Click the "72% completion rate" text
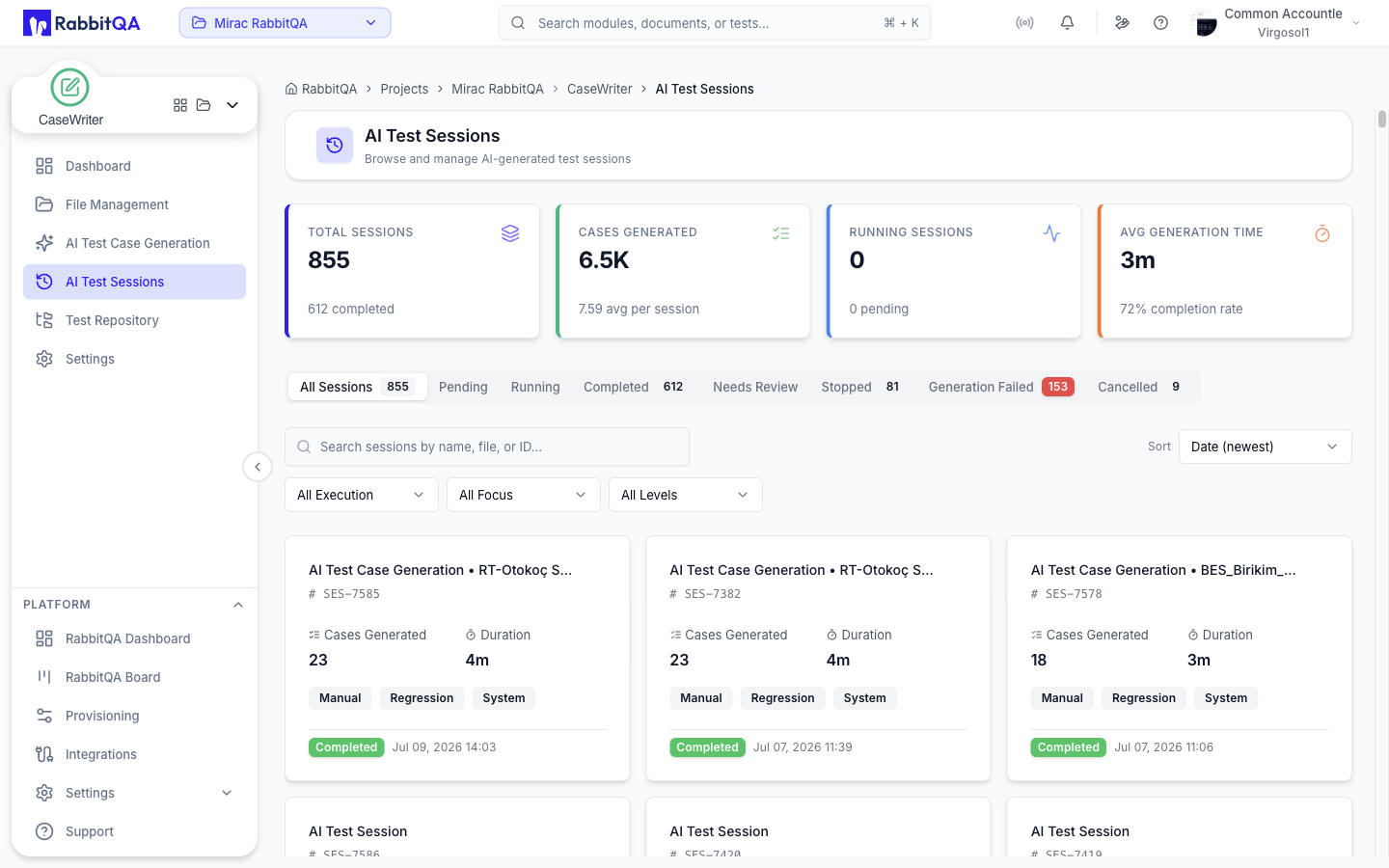Image resolution: width=1389 pixels, height=868 pixels. click(1182, 309)
